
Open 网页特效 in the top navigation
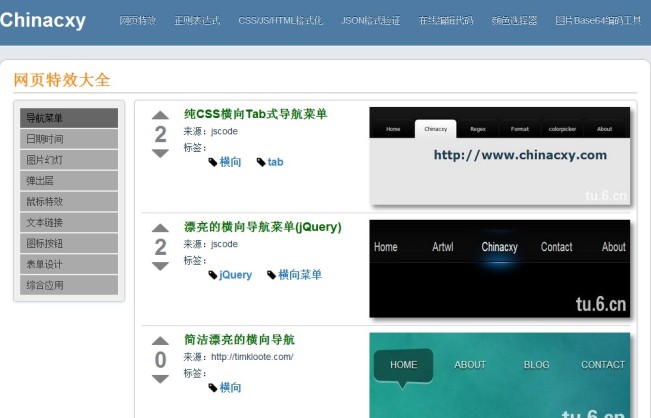click(x=138, y=20)
